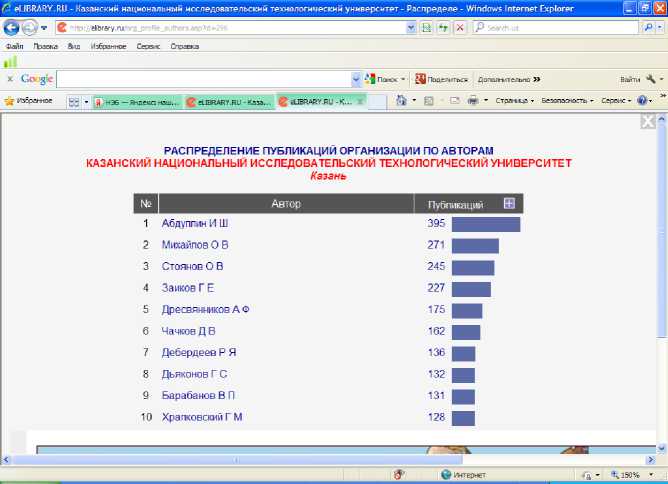
Task: Click the elibrary.ru address bar
Action: [x=230, y=28]
